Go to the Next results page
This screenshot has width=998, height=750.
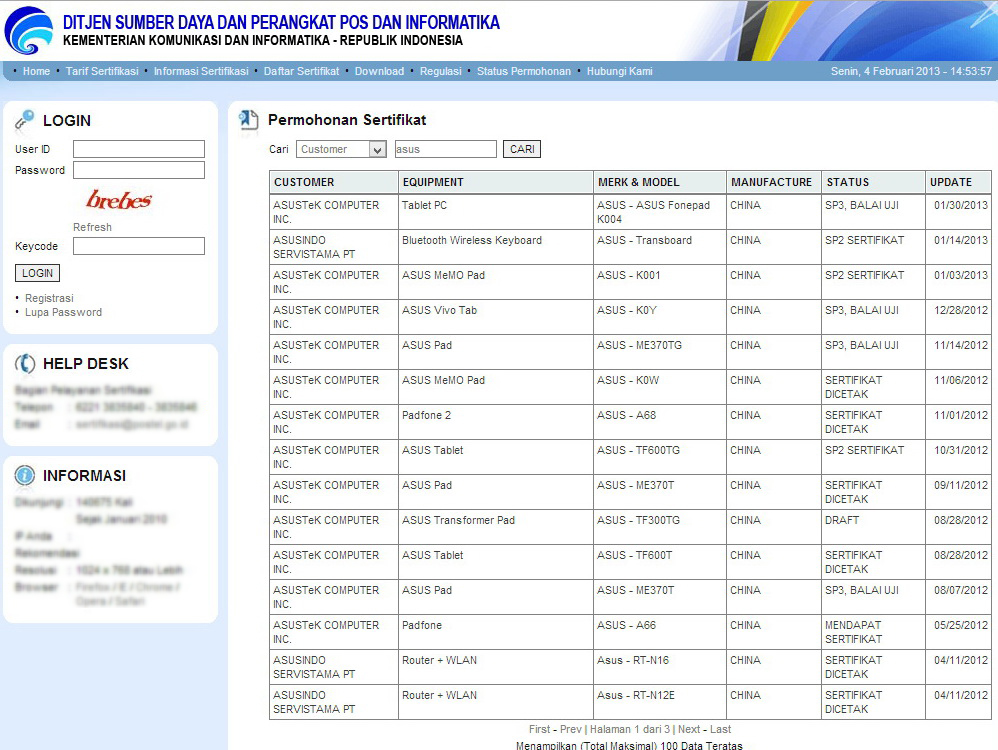pos(689,729)
